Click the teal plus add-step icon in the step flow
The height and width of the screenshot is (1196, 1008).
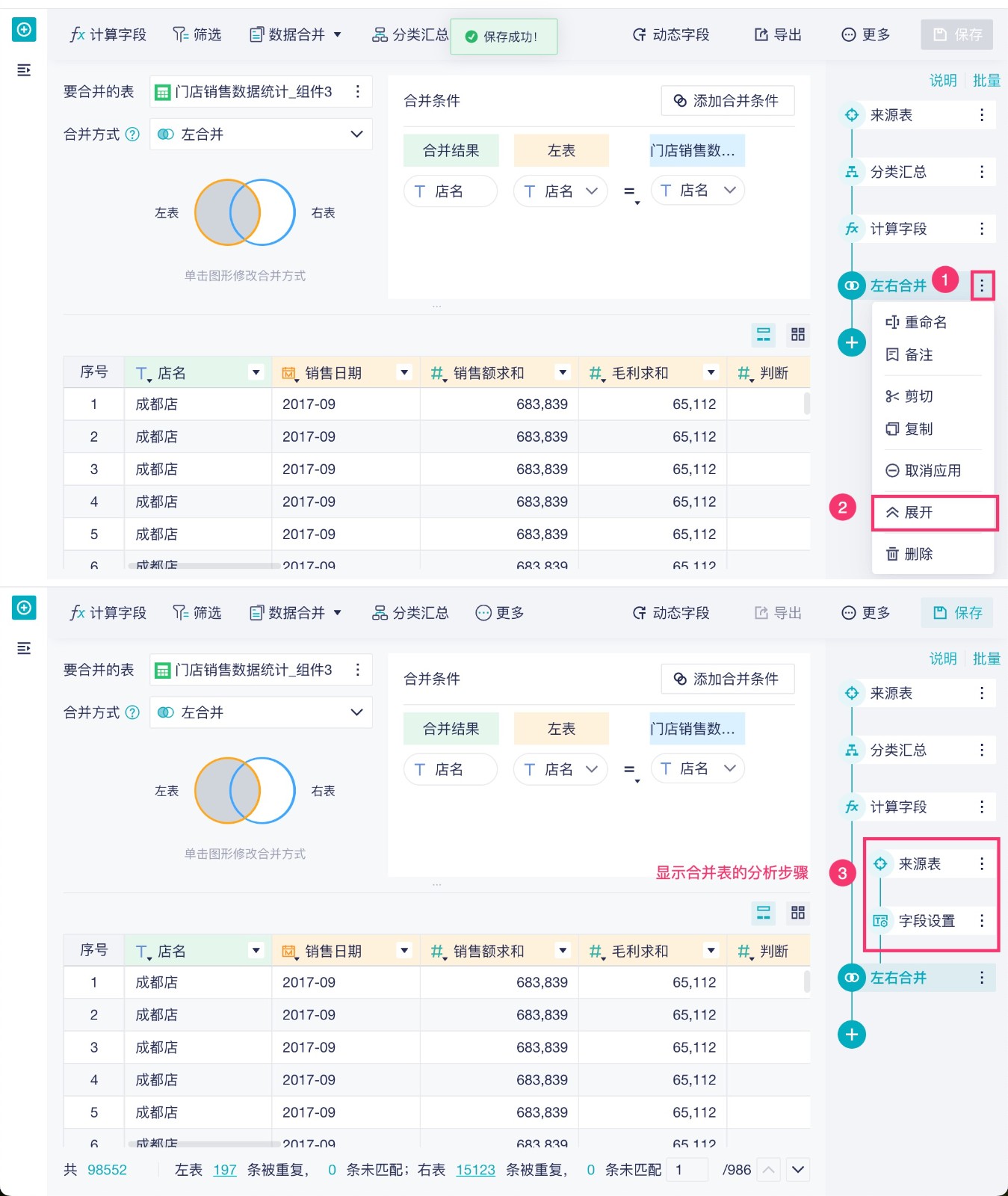pyautogui.click(x=851, y=342)
